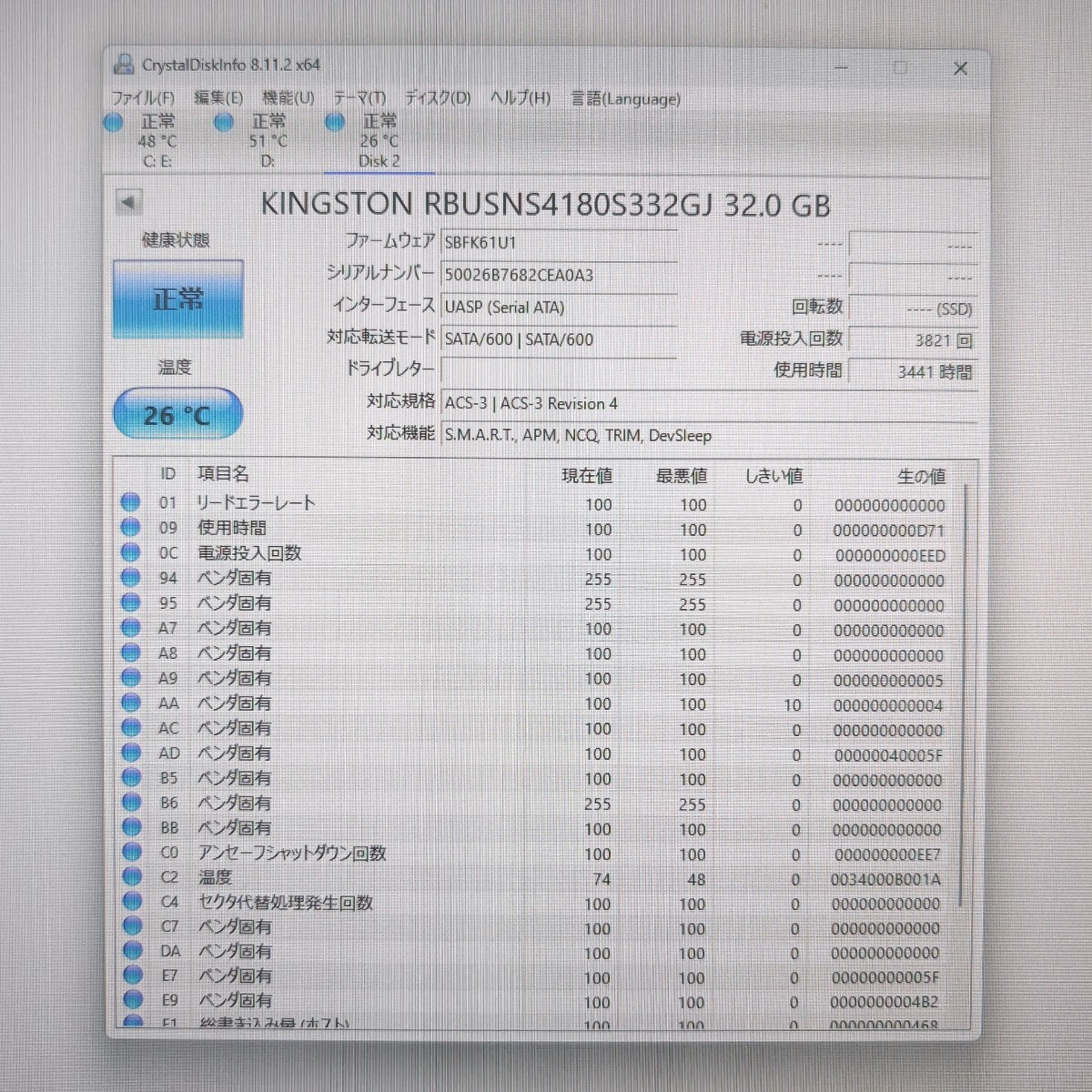Click the CrystalDiskInfo app icon in title bar
Image resolution: width=1092 pixels, height=1092 pixels.
124,65
